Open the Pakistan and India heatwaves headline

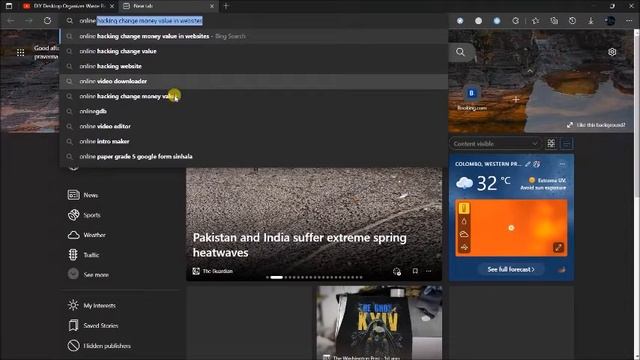pyautogui.click(x=300, y=245)
